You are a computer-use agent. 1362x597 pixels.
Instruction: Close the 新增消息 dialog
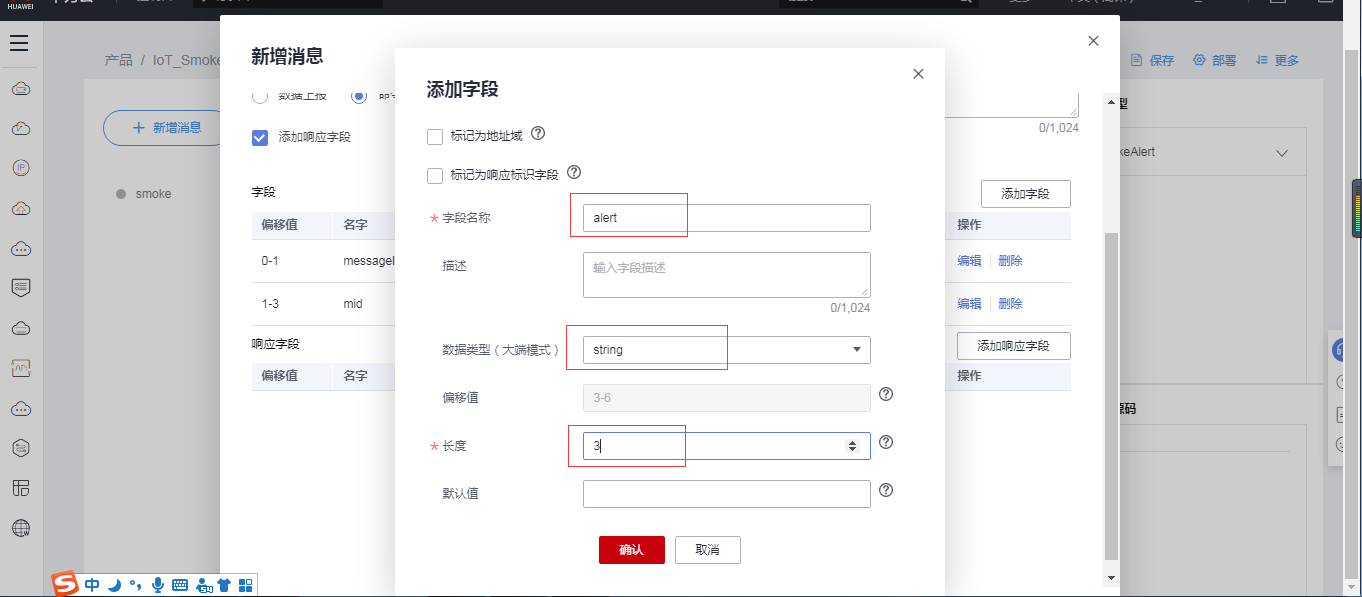(x=1093, y=41)
